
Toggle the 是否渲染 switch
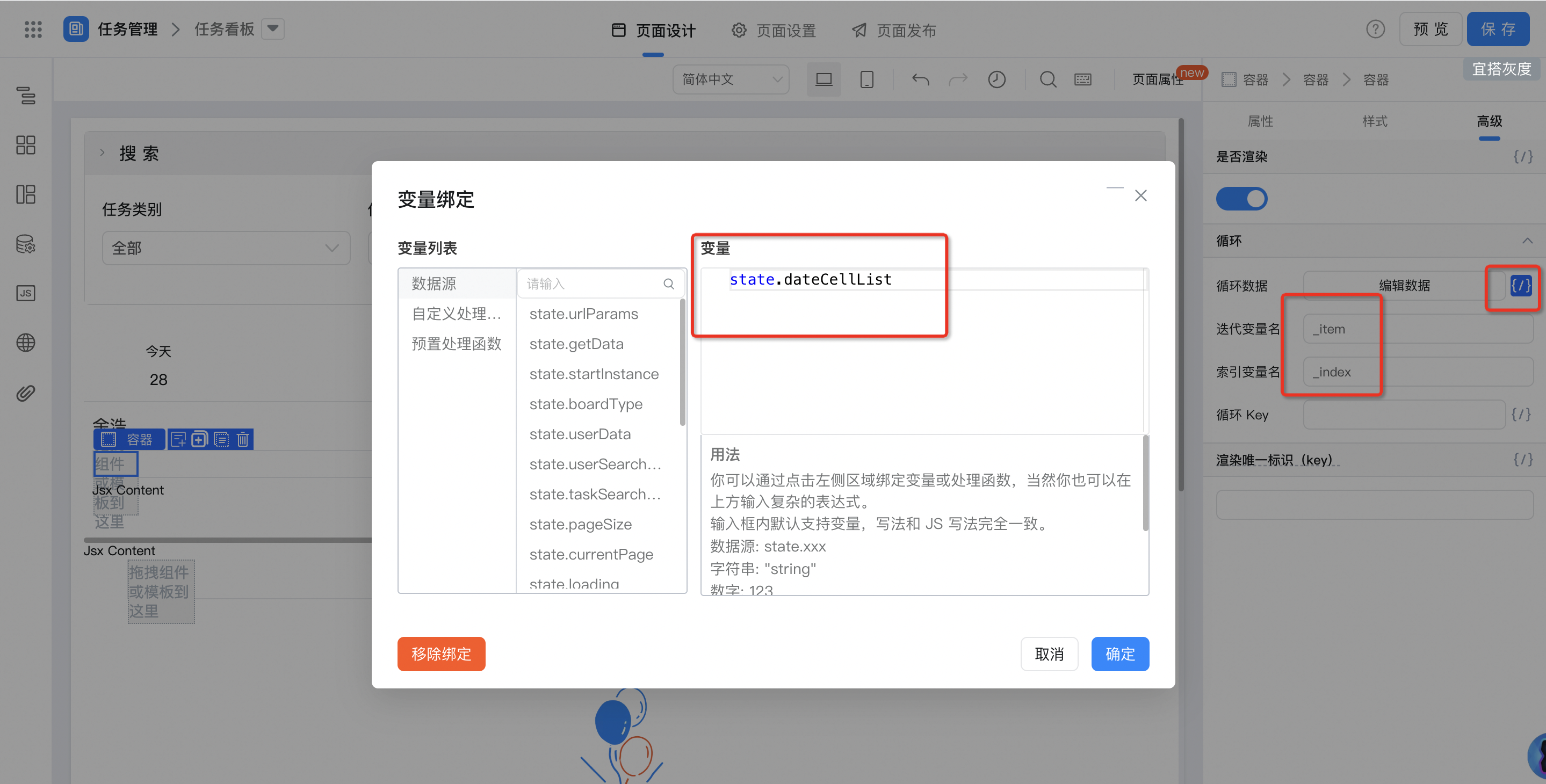(x=1241, y=199)
